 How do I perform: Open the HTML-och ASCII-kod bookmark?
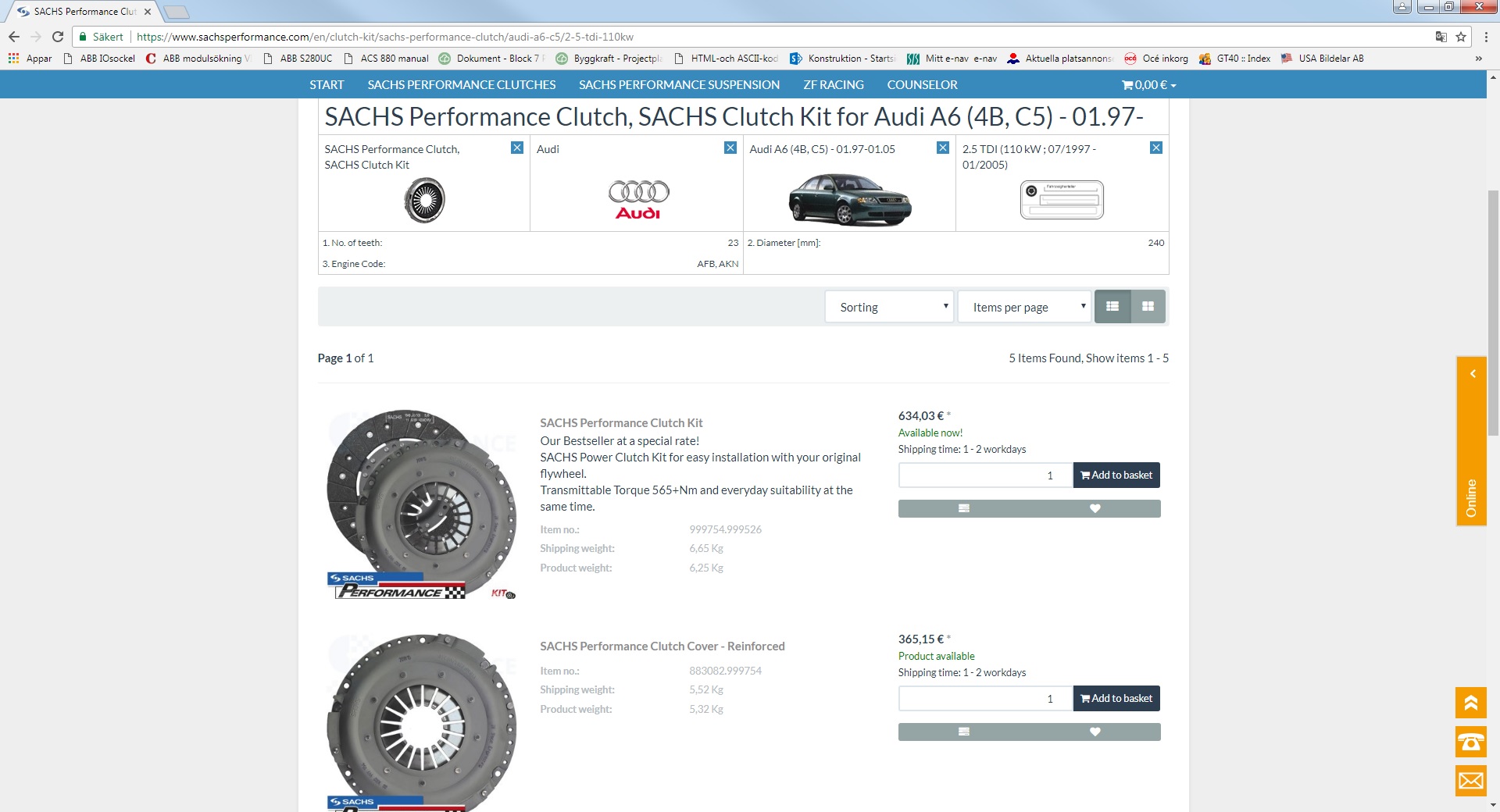pyautogui.click(x=726, y=59)
